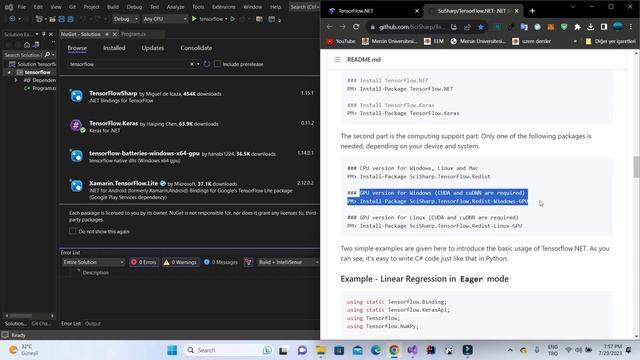640x360 pixels.
Task: Open the Debug configuration dropdown
Action: (125, 19)
